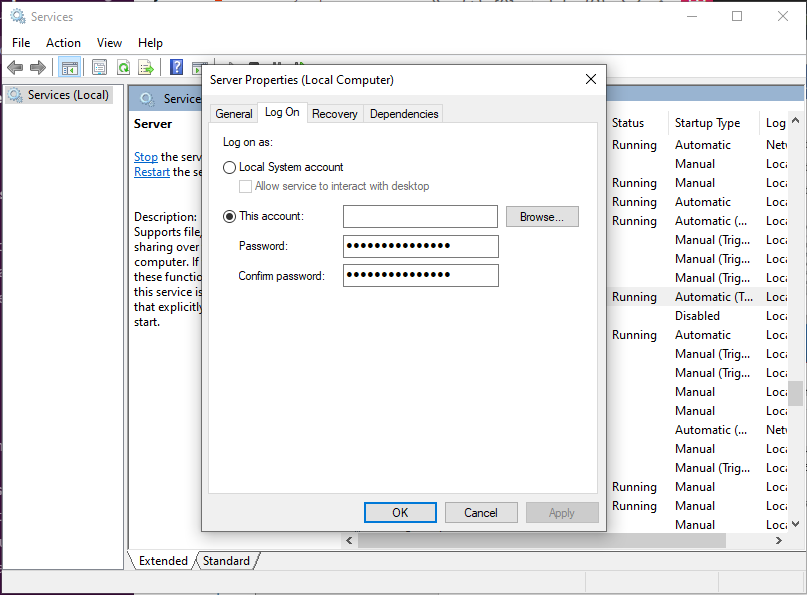Open the File menu
This screenshot has height=595, width=807.
coord(21,43)
